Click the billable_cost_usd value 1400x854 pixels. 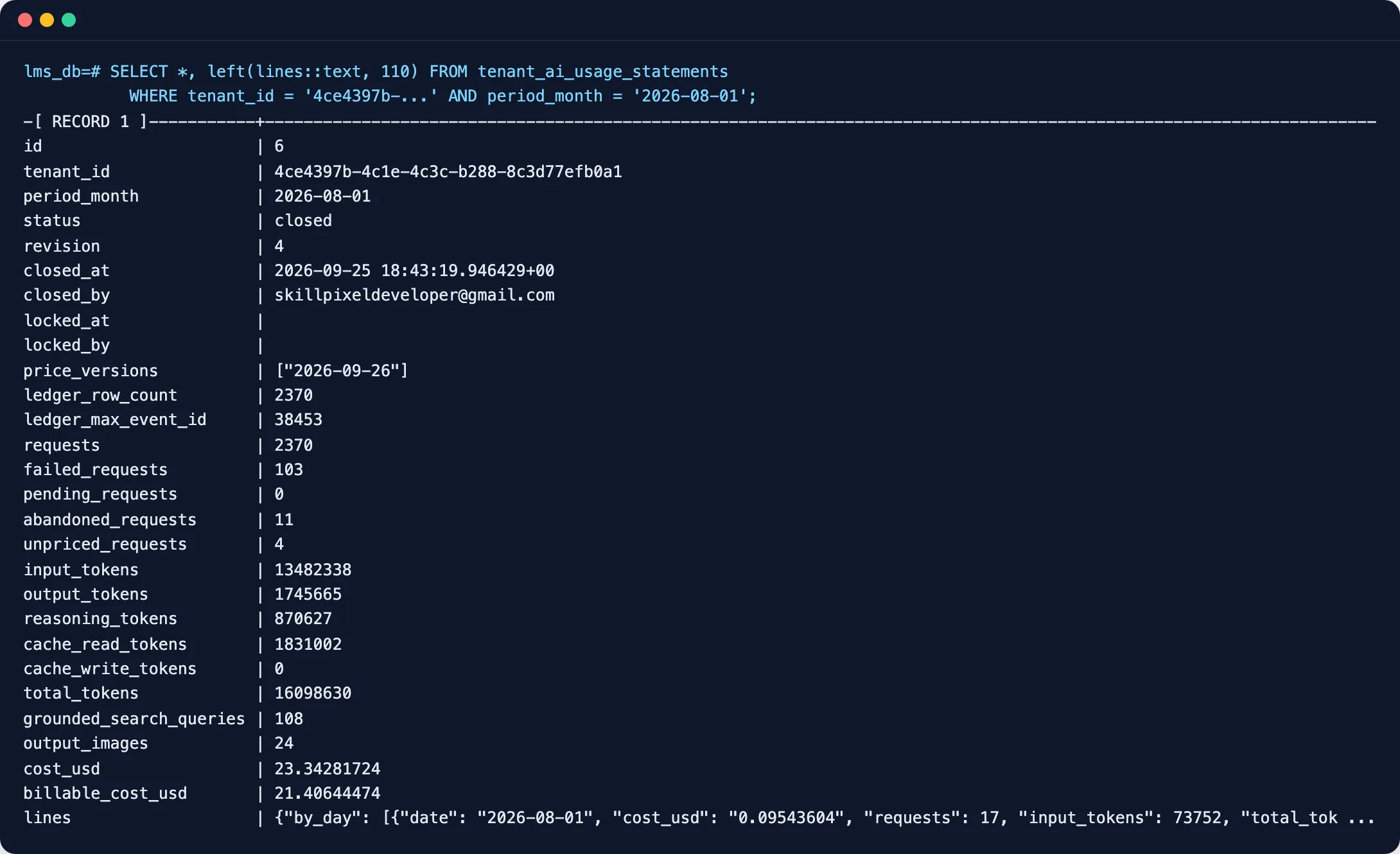click(328, 793)
